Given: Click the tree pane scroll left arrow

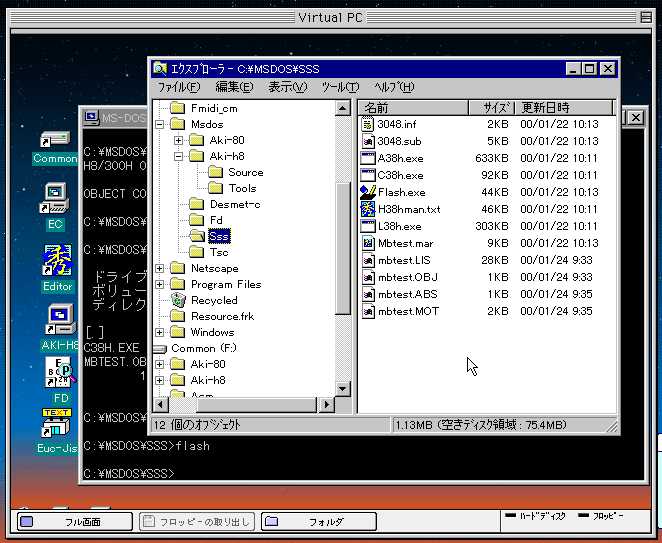Looking at the screenshot, I should pos(160,405).
